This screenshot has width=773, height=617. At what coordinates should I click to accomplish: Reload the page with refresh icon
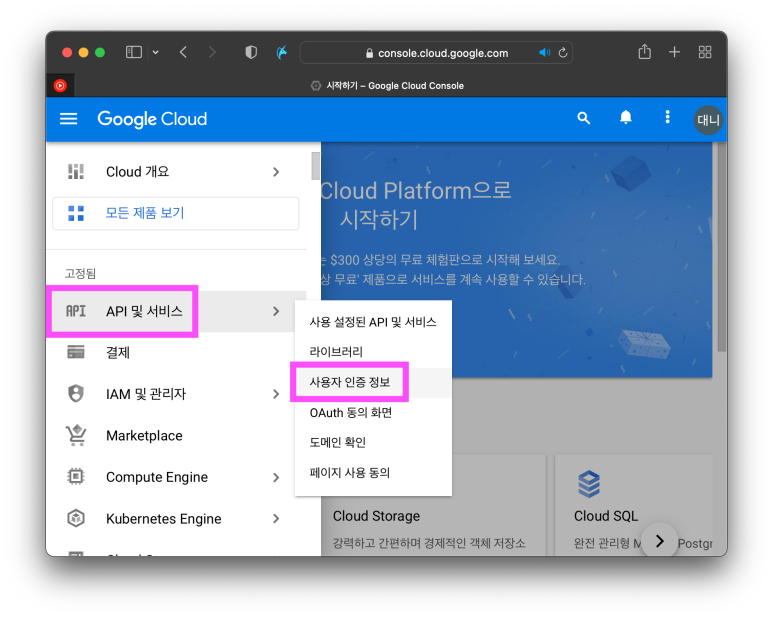pyautogui.click(x=563, y=52)
